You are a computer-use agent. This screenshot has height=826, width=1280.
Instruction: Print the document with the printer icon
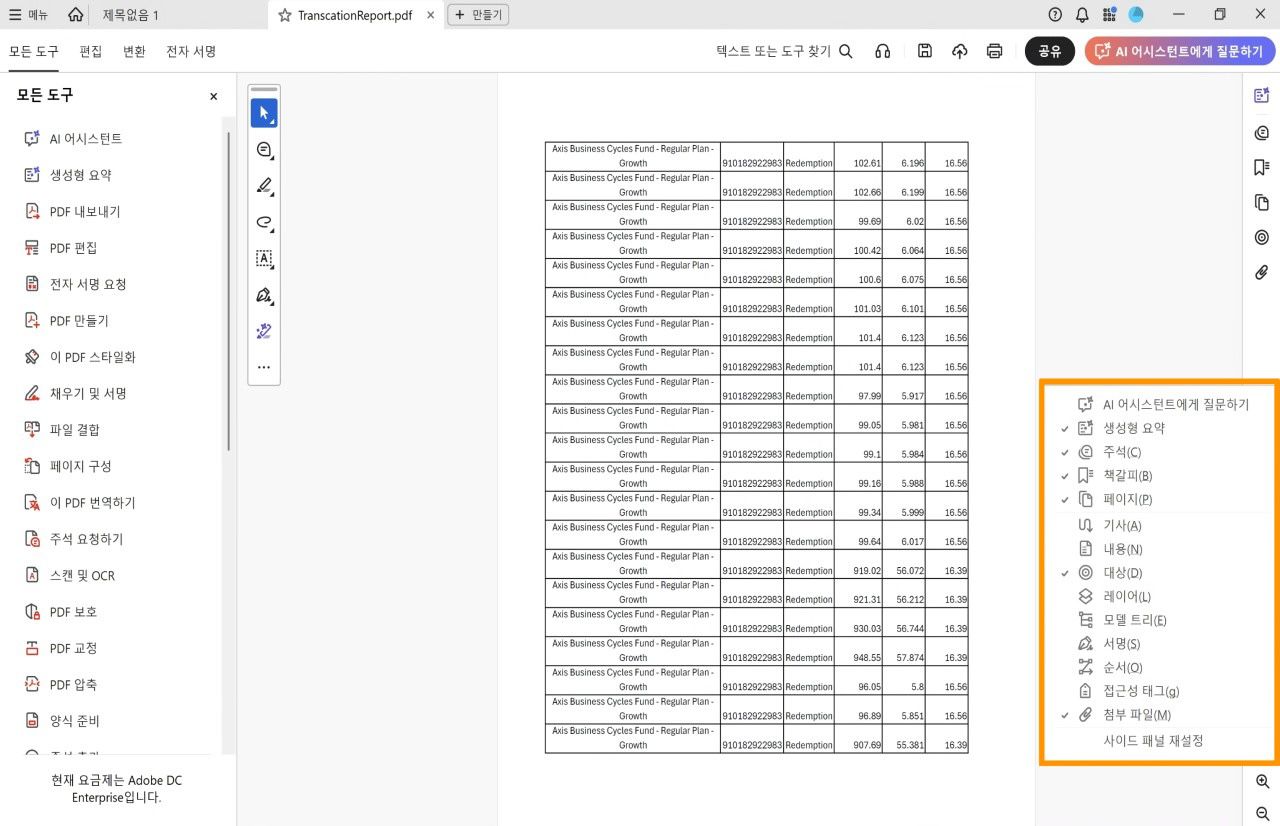tap(994, 51)
